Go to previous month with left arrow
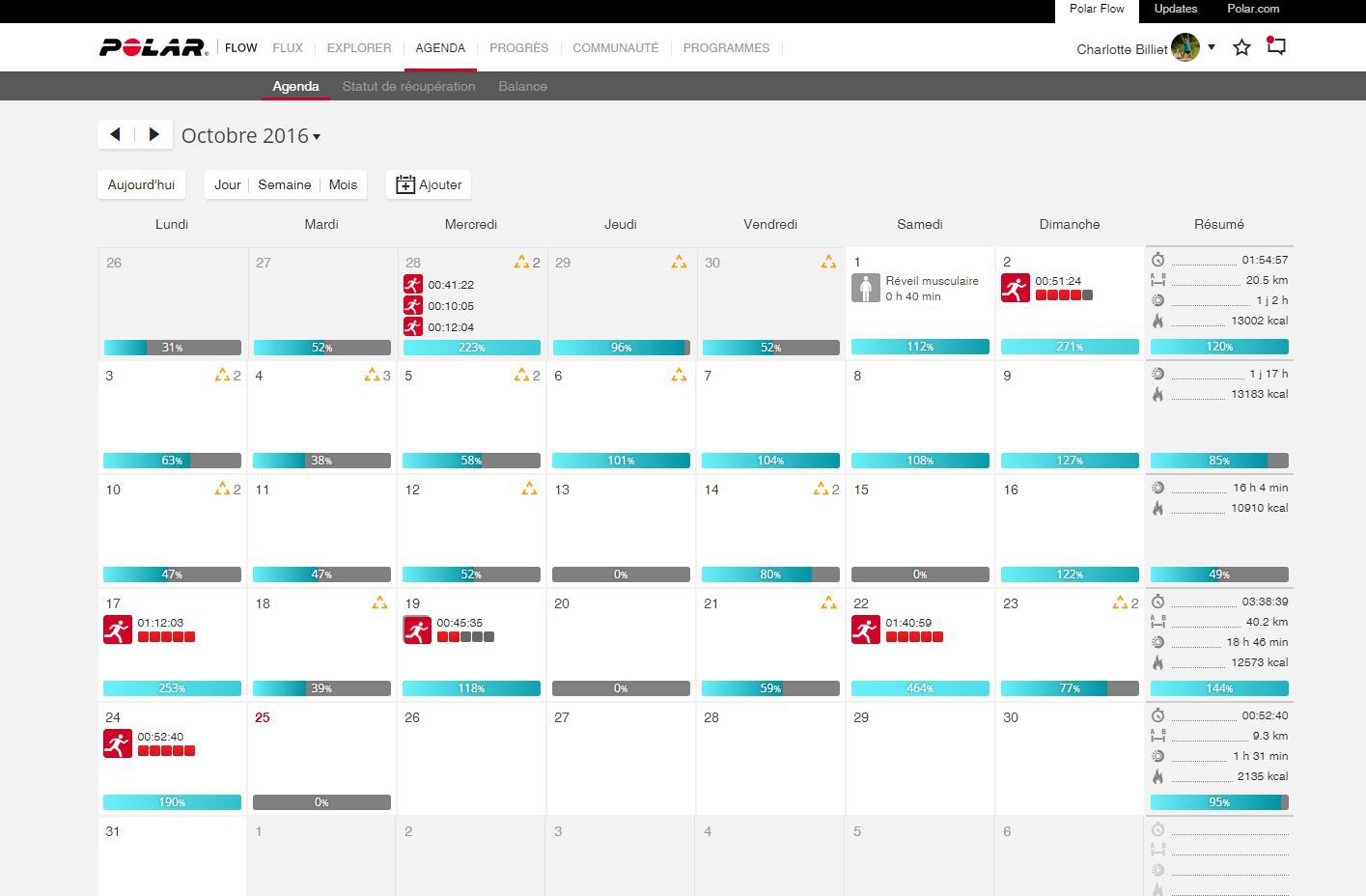 (x=116, y=134)
